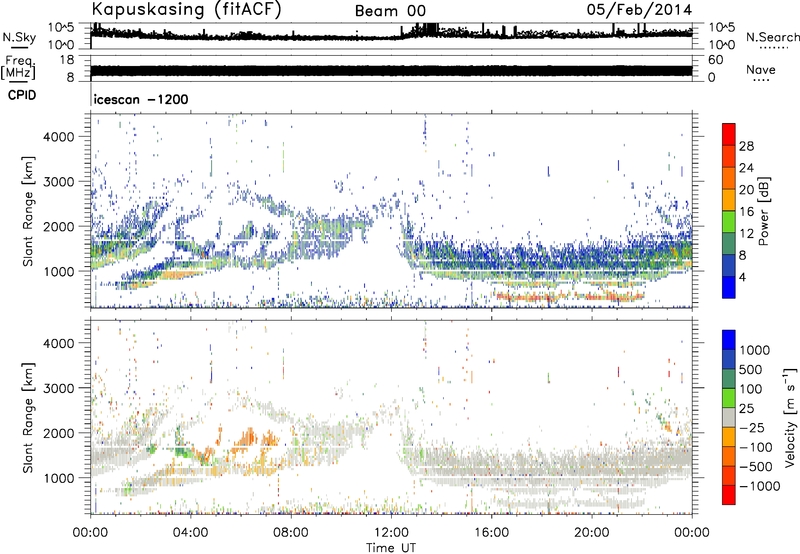
Task: Click the 'N.Search' legend label
Action: 772,37
